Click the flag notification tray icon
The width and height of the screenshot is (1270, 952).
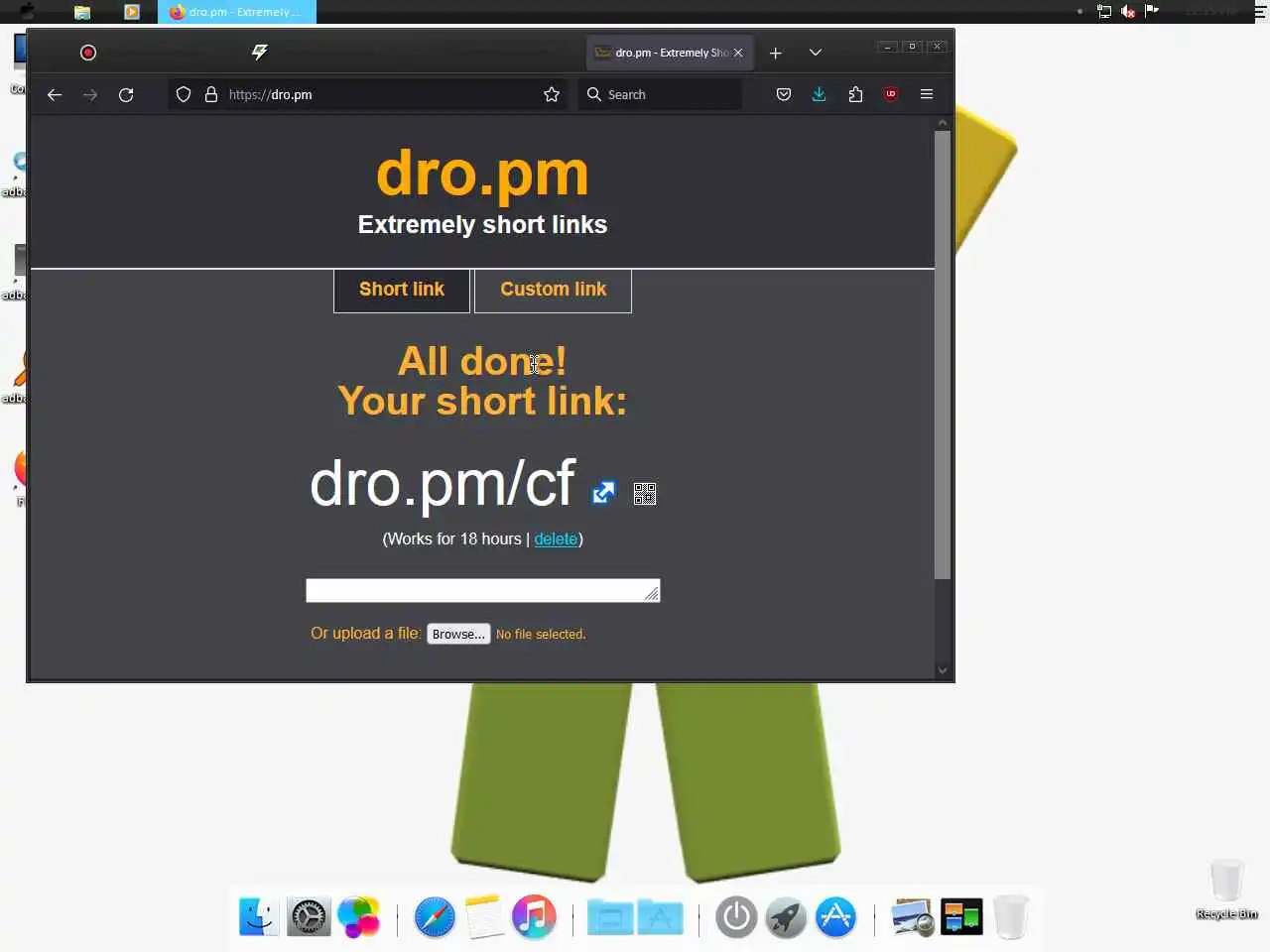click(1152, 12)
